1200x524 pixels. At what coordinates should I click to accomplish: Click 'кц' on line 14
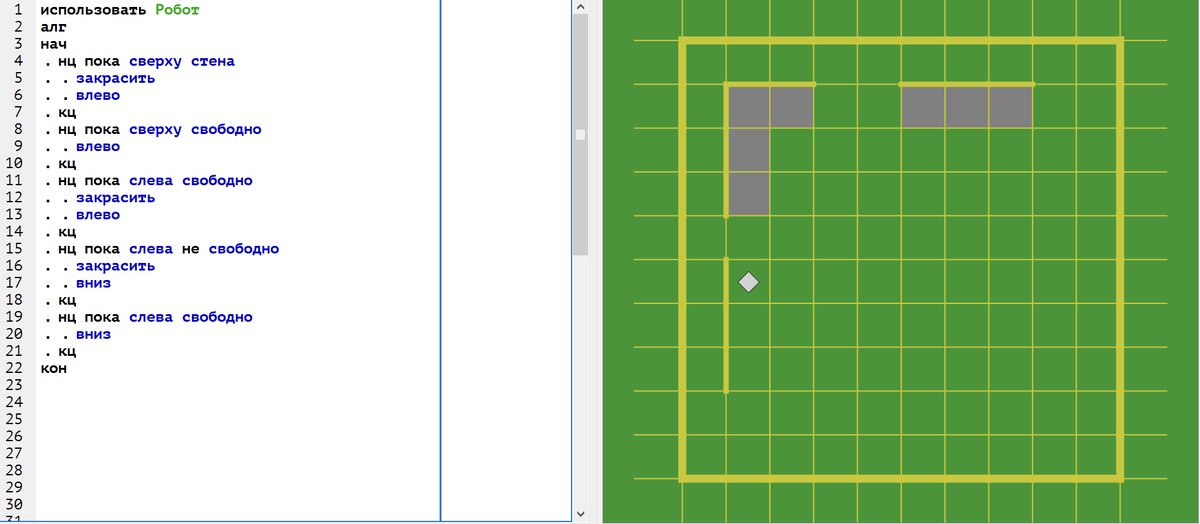point(67,232)
